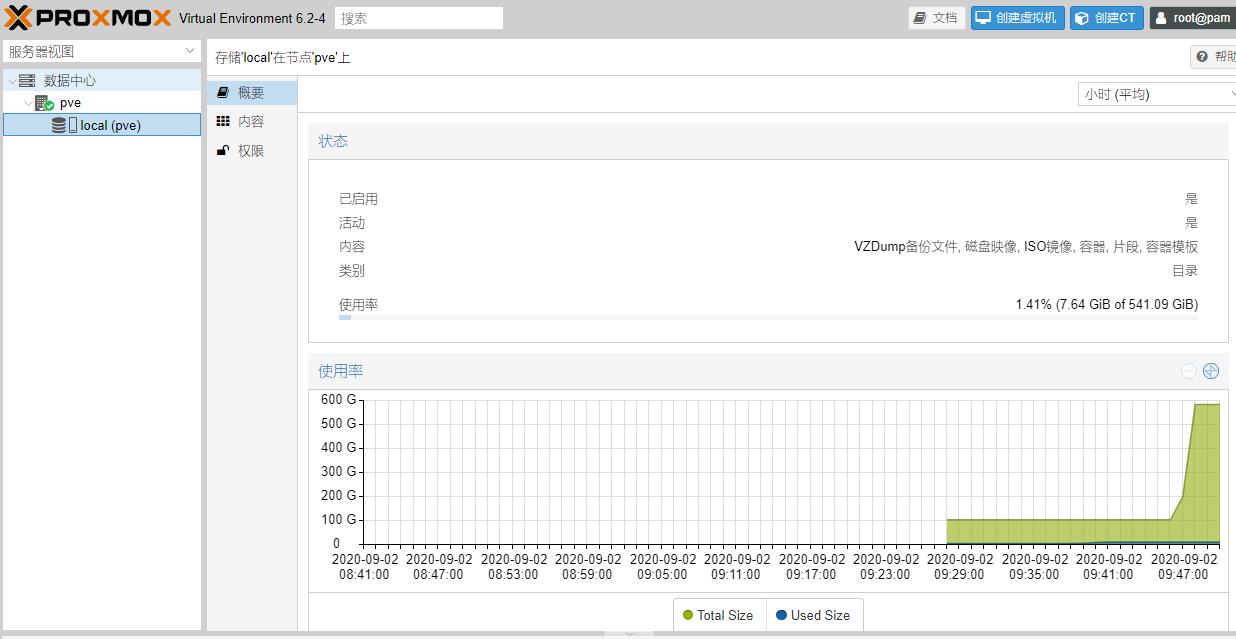Click the pve node icon in sidebar

[x=44, y=101]
